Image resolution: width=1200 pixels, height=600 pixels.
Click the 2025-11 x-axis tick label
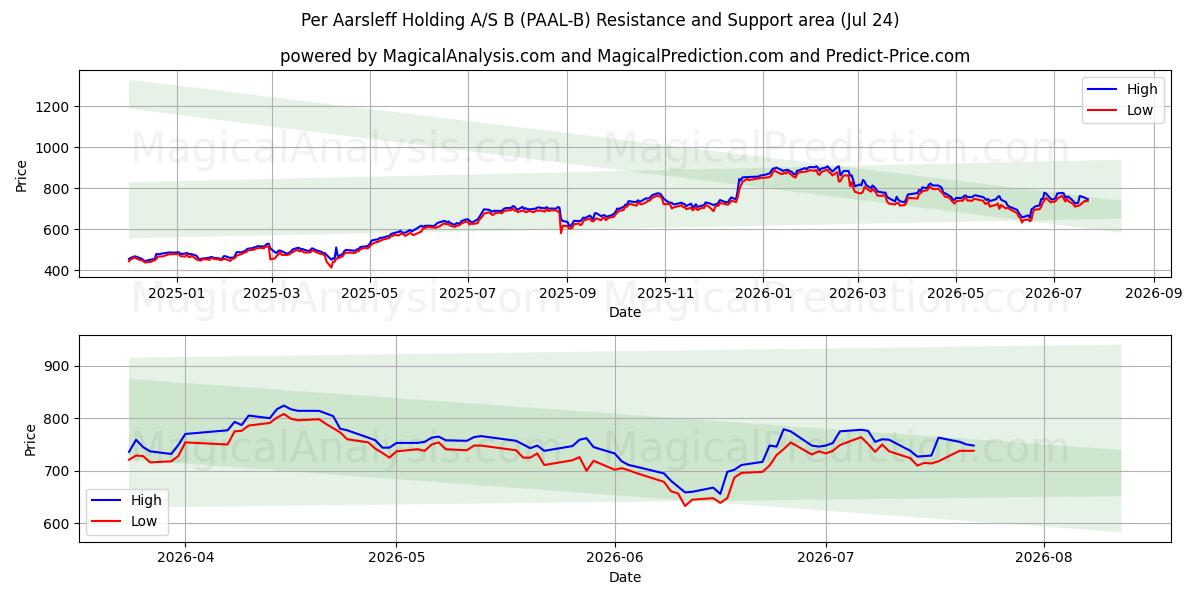tap(665, 293)
